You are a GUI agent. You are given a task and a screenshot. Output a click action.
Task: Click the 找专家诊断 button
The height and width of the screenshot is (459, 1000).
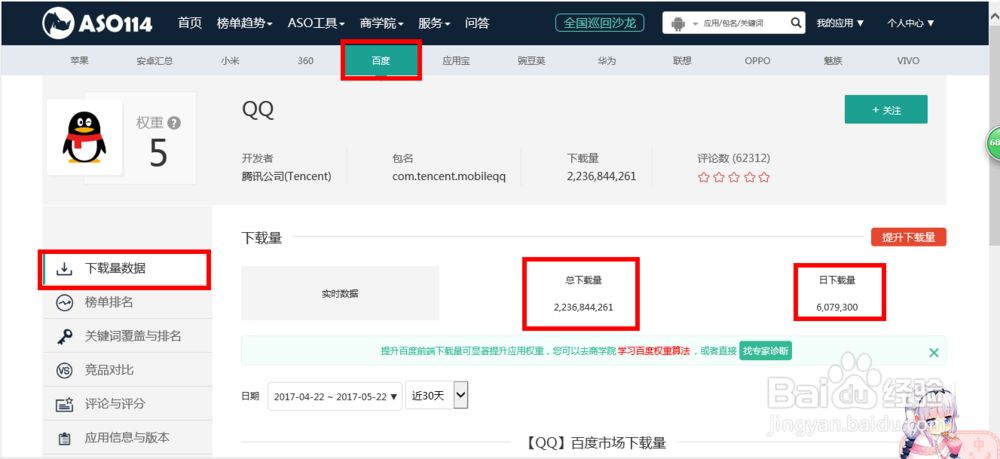[x=765, y=351]
